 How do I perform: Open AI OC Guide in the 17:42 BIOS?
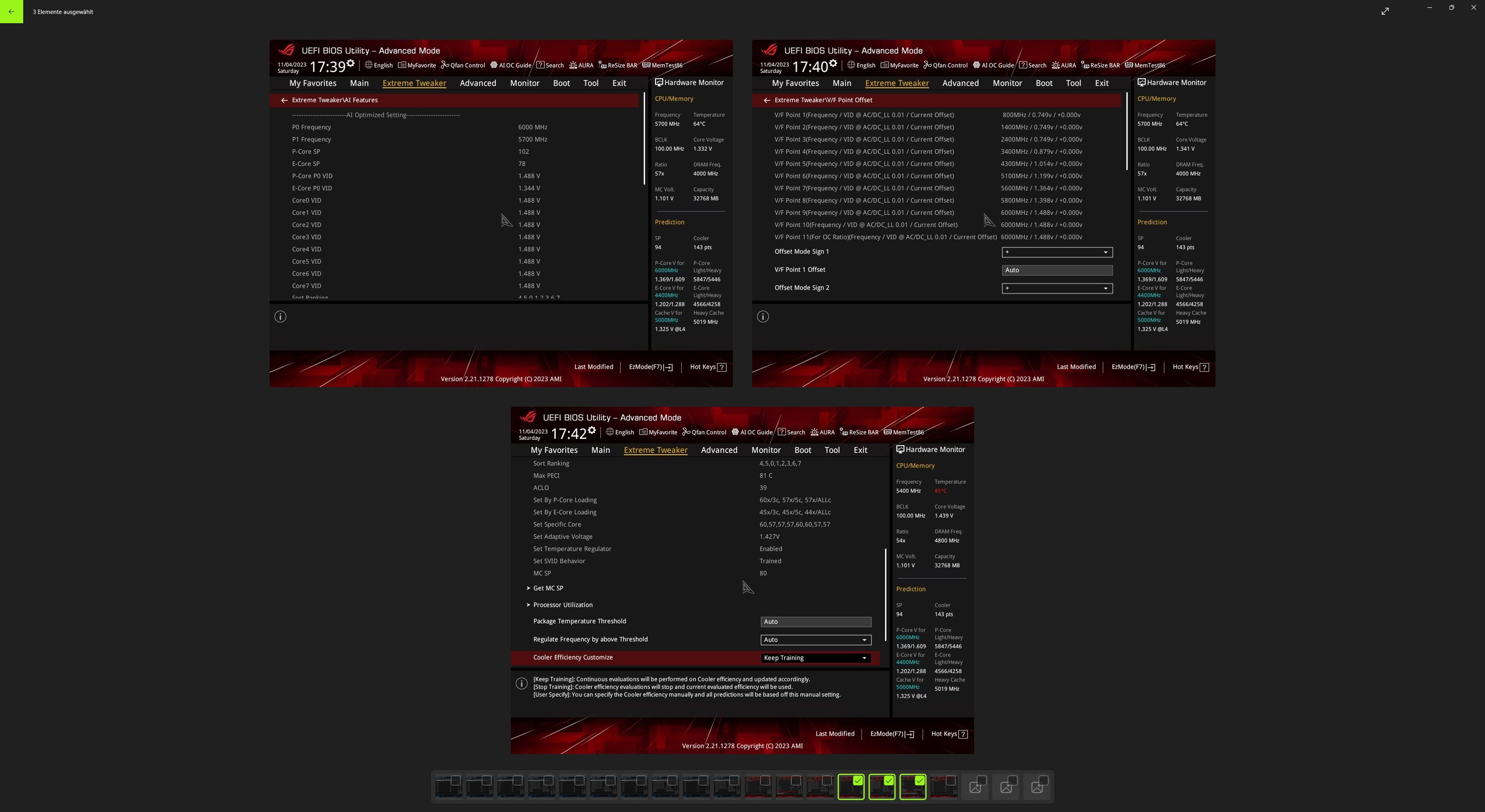click(x=752, y=432)
